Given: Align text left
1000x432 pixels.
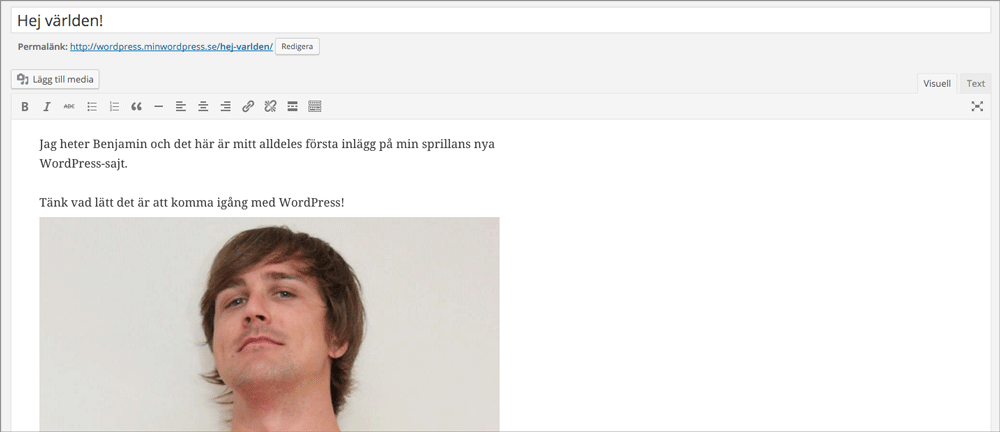Looking at the screenshot, I should coord(180,107).
